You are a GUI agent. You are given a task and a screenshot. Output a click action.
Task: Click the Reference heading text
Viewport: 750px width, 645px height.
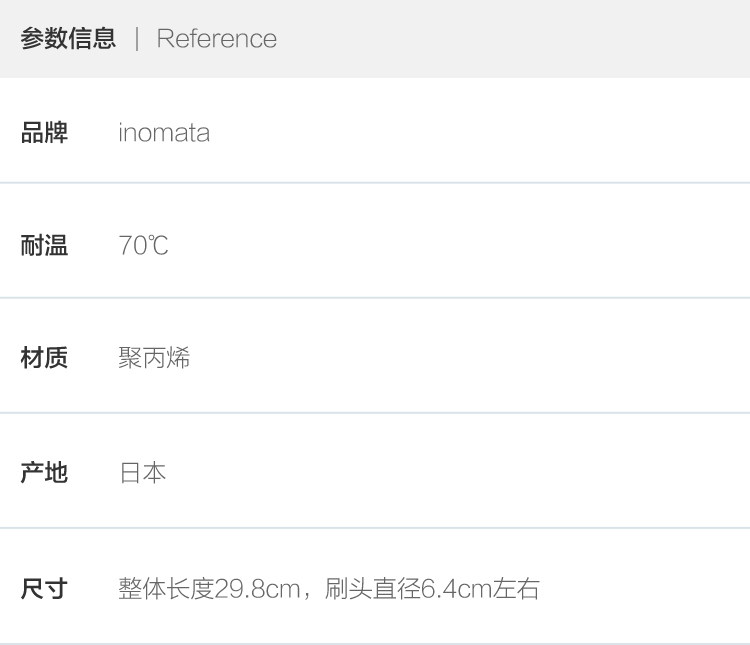217,38
